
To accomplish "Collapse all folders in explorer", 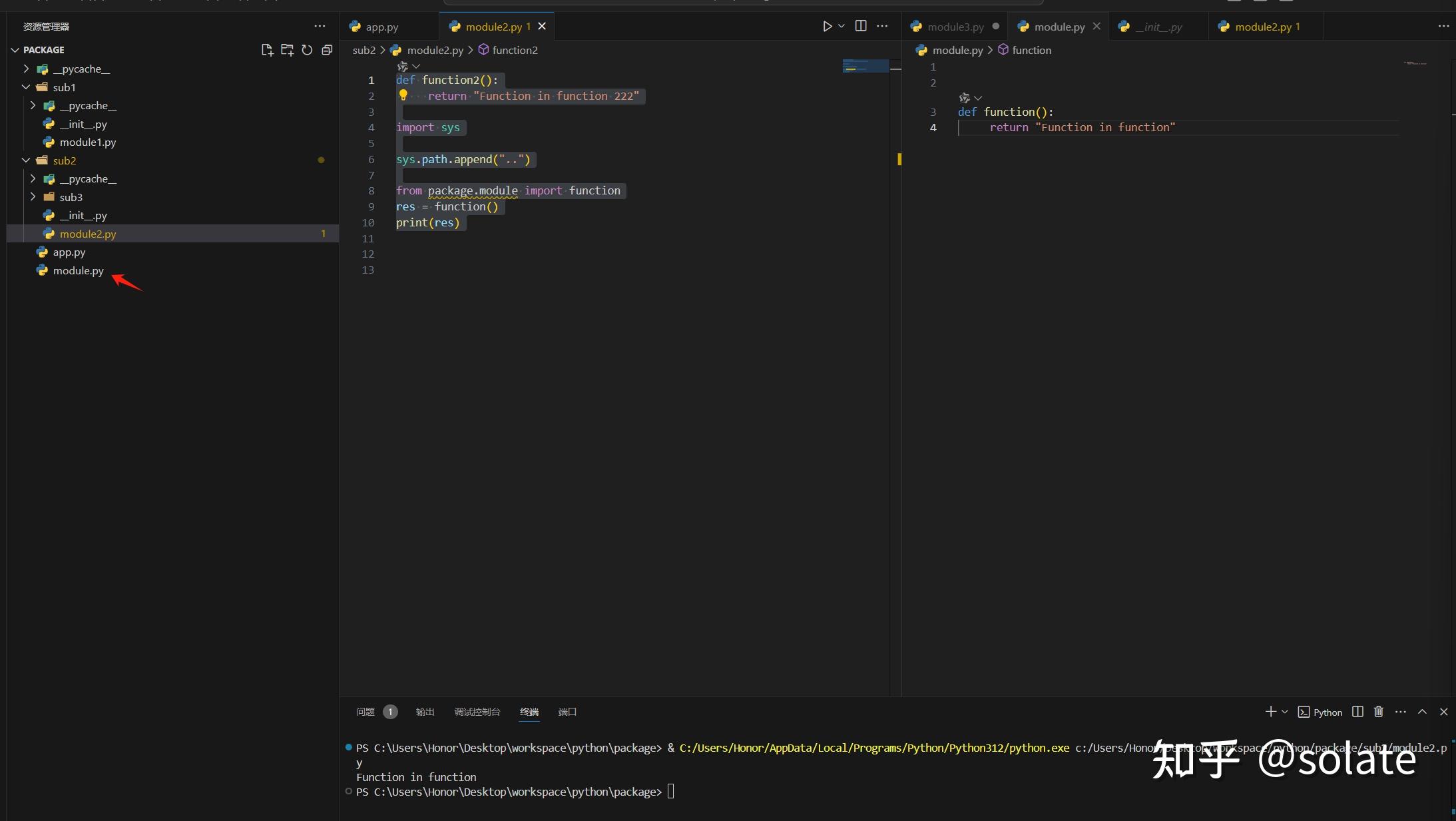I will (x=327, y=50).
